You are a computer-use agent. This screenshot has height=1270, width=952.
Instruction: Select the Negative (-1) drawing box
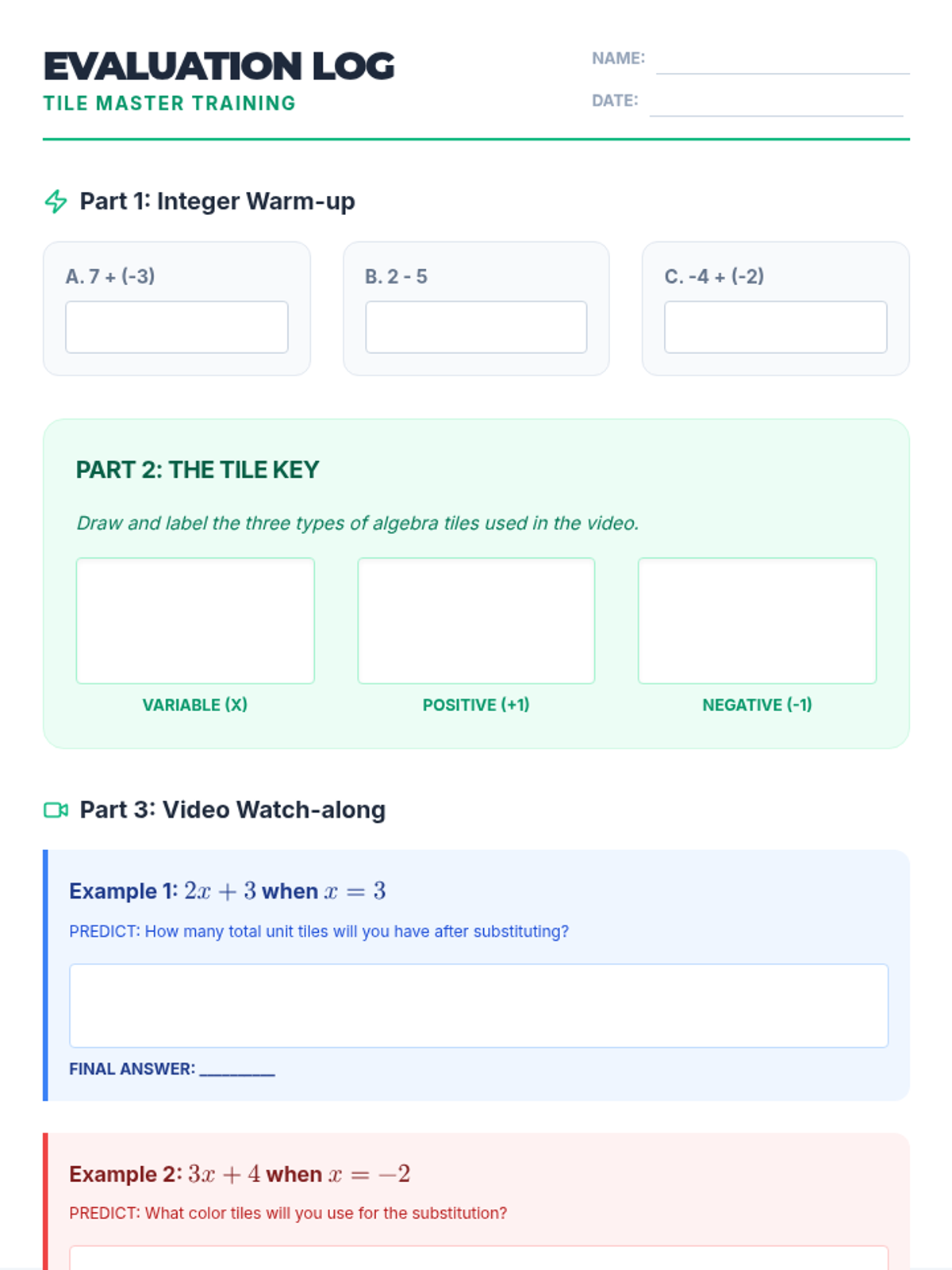[757, 621]
